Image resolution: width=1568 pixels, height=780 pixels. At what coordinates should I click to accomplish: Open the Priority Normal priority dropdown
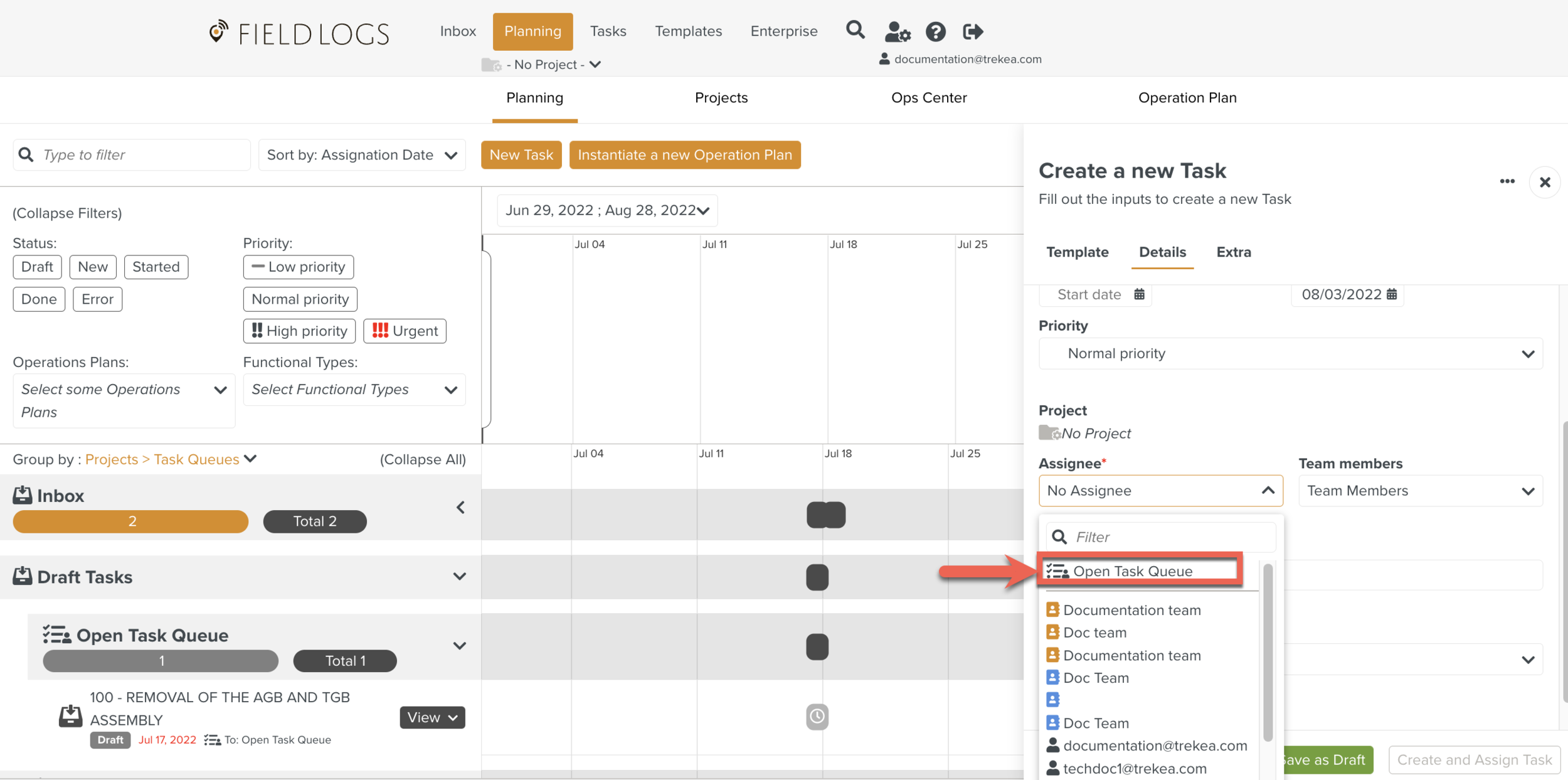[1290, 353]
